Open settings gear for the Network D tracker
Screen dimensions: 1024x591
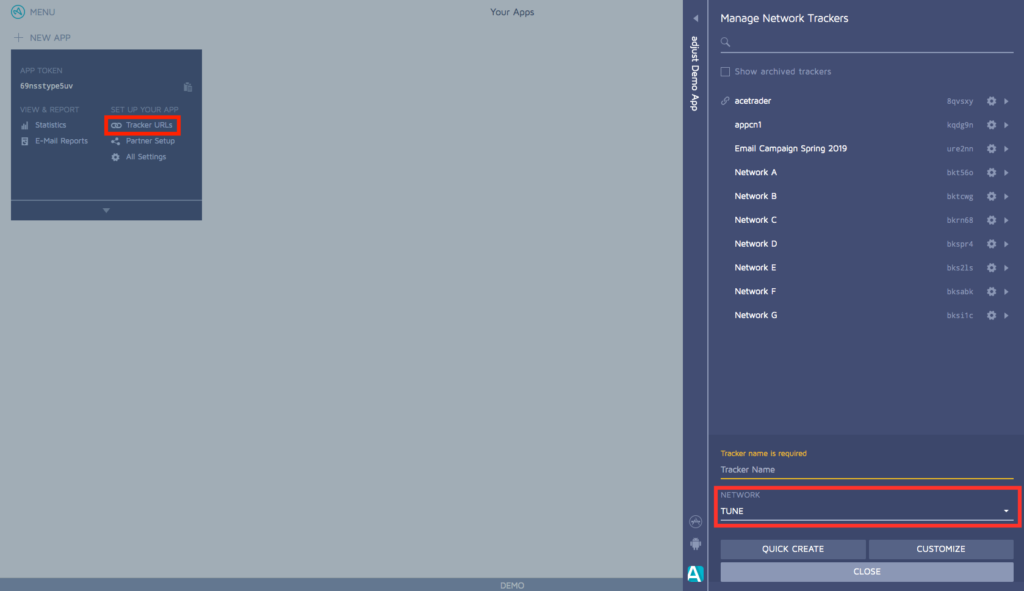point(991,243)
